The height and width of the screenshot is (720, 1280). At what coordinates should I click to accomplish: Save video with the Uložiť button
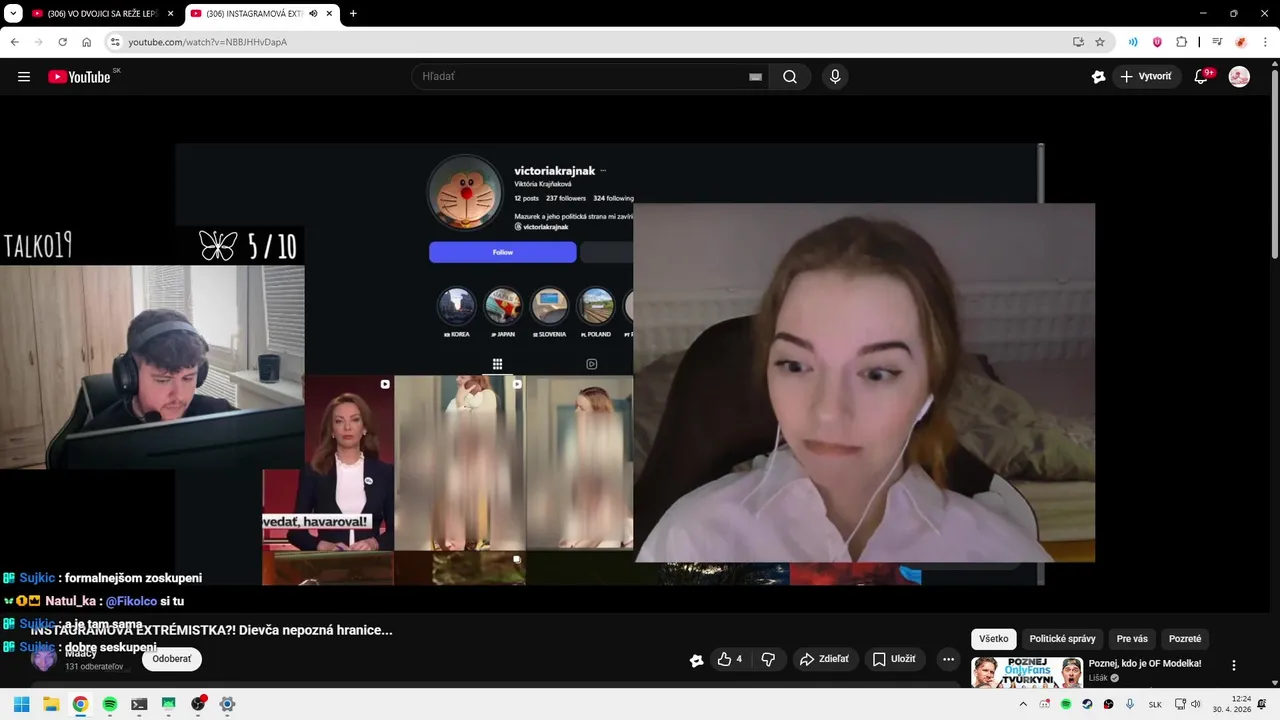click(x=894, y=659)
